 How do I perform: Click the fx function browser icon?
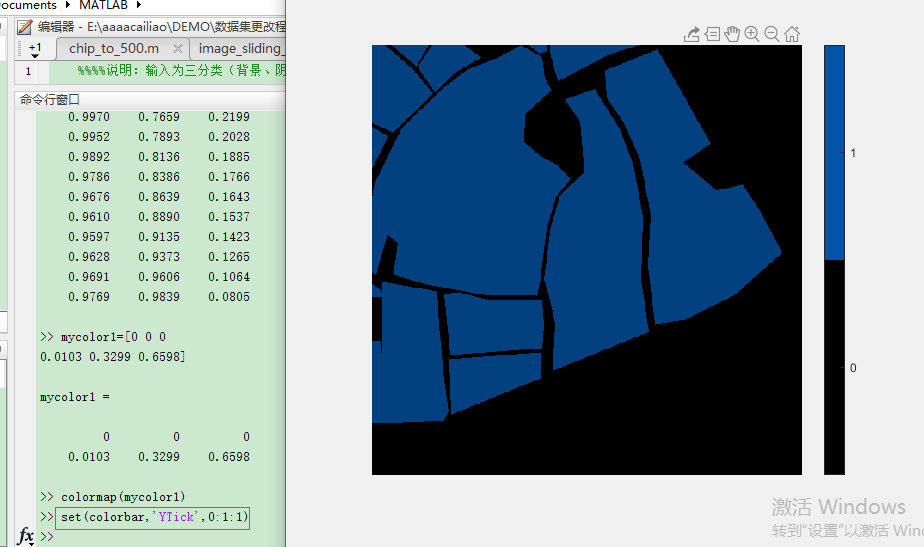pos(26,536)
